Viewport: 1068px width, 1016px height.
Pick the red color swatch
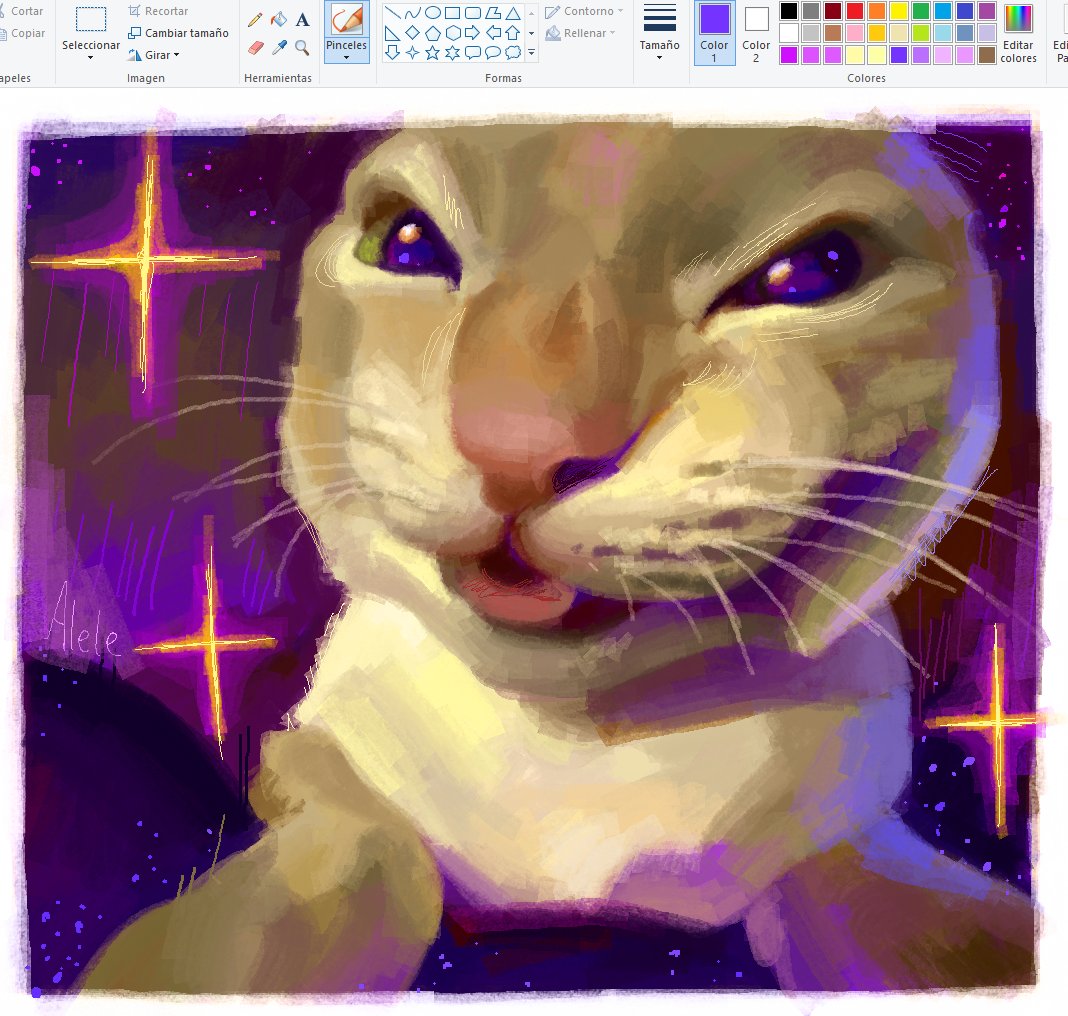[x=855, y=11]
